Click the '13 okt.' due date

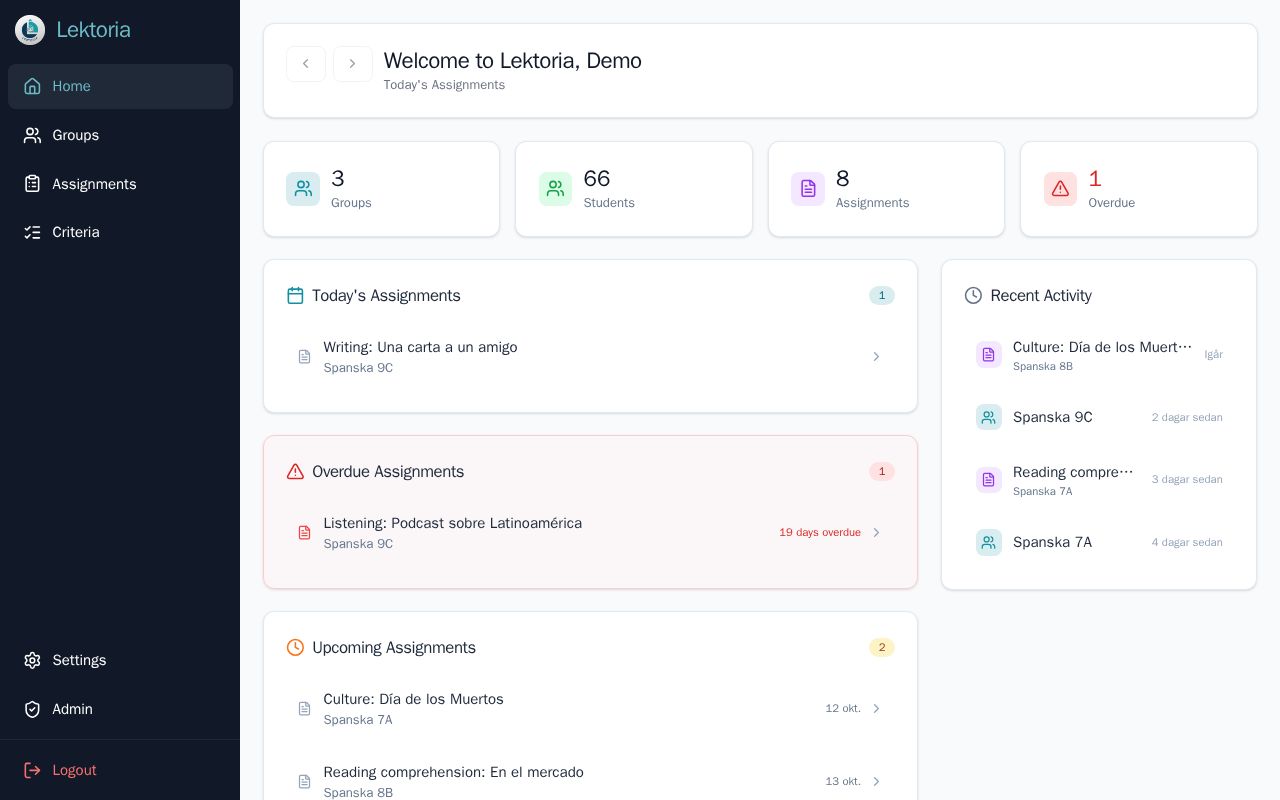(x=843, y=782)
